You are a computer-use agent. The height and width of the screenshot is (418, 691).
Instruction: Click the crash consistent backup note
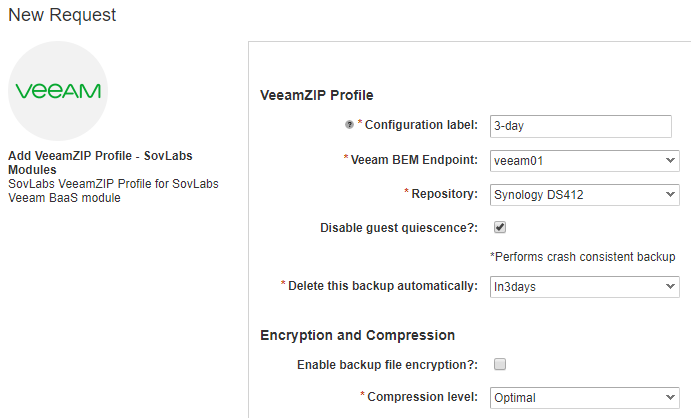(582, 257)
